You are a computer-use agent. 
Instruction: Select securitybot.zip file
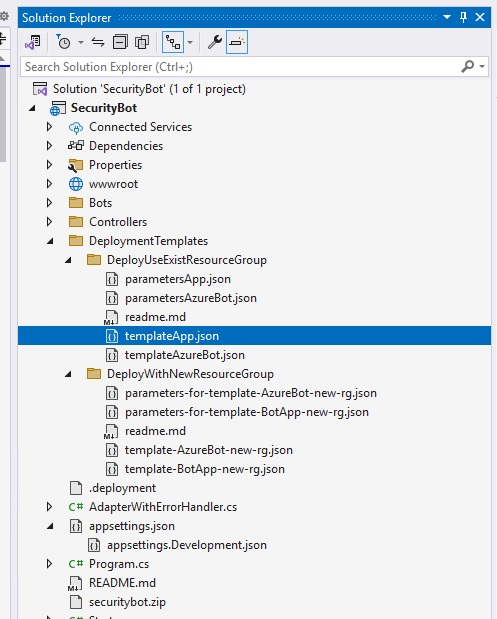coord(127,602)
